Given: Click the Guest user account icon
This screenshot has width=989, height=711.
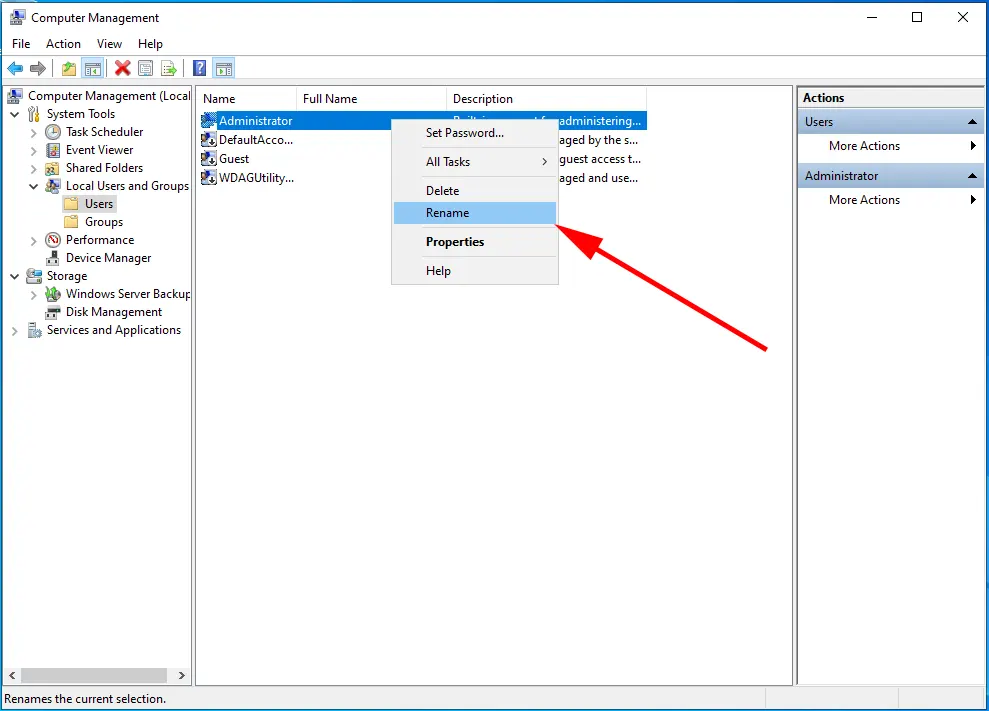Looking at the screenshot, I should point(209,158).
